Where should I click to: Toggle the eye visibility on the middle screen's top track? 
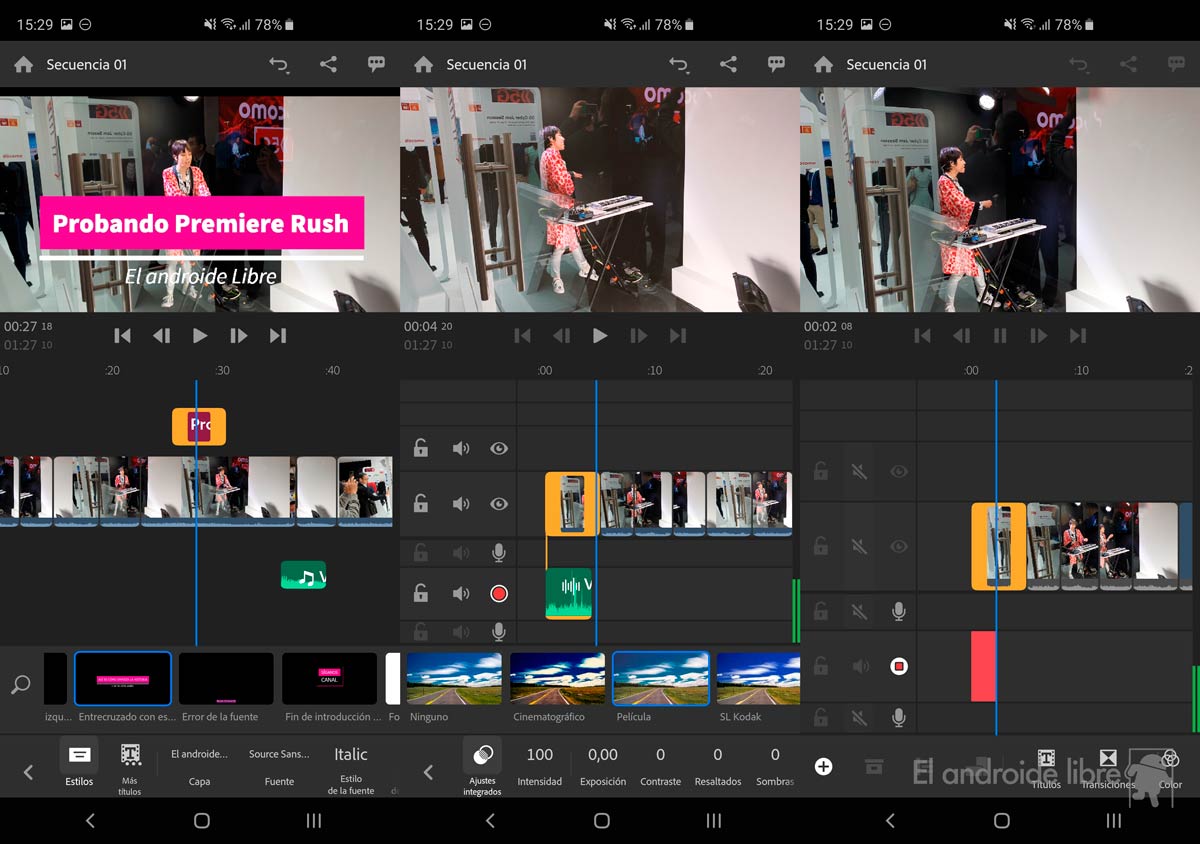[x=499, y=449]
